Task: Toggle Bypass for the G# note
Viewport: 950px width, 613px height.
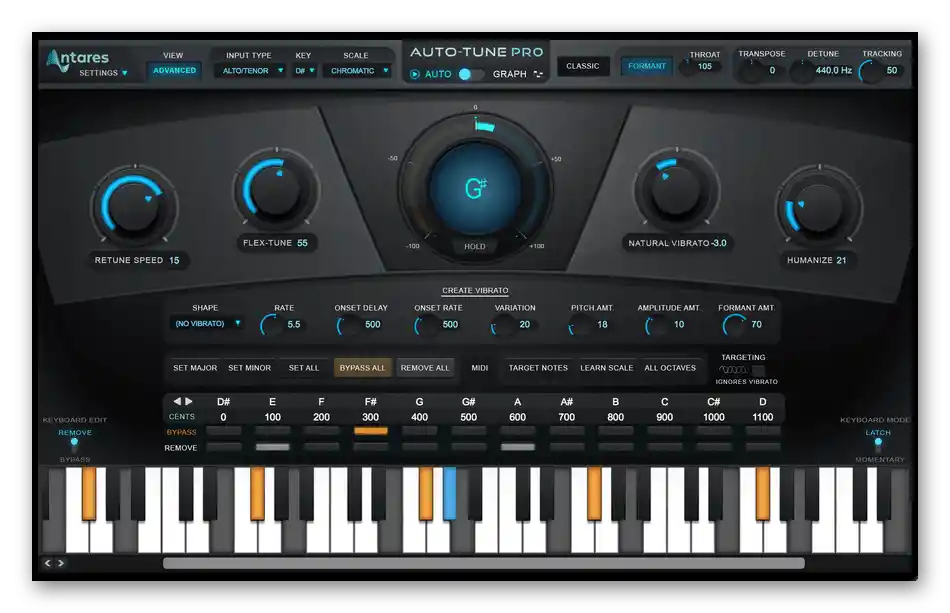Action: pos(468,431)
